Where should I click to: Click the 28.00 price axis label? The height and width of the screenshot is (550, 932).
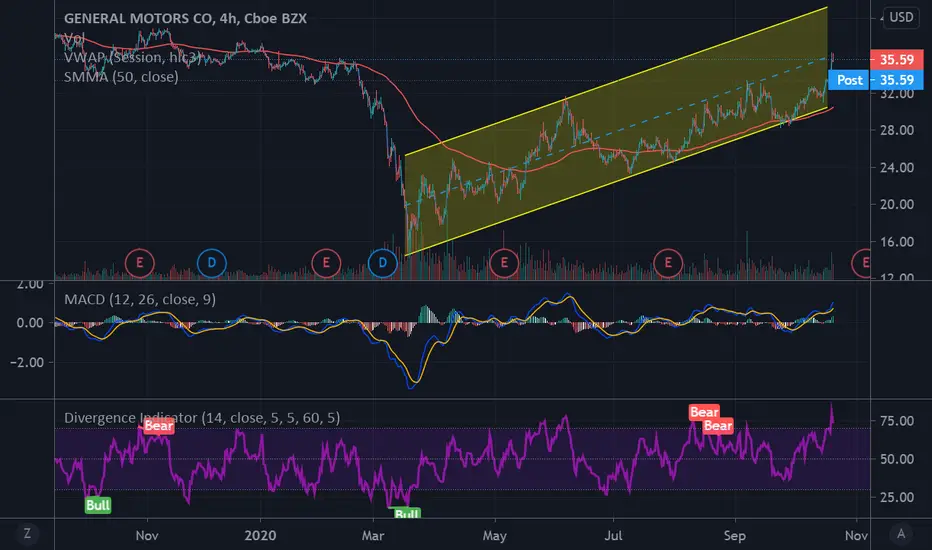click(897, 130)
